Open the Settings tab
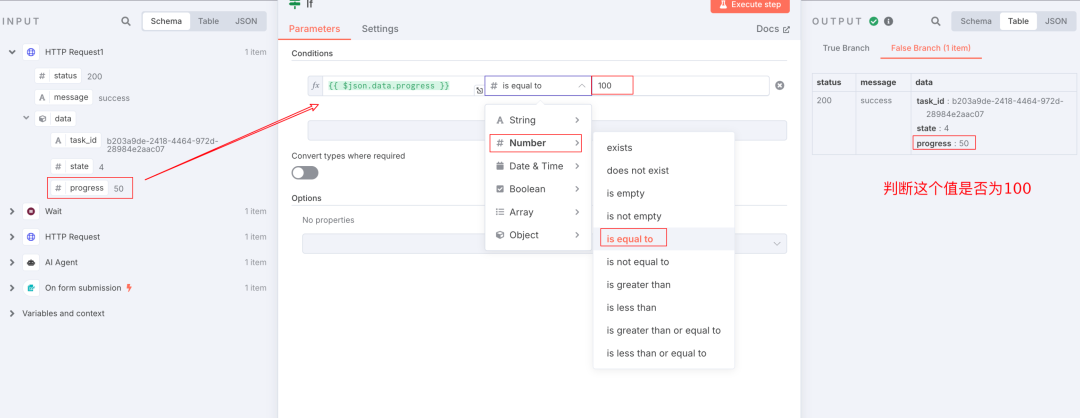 [380, 29]
